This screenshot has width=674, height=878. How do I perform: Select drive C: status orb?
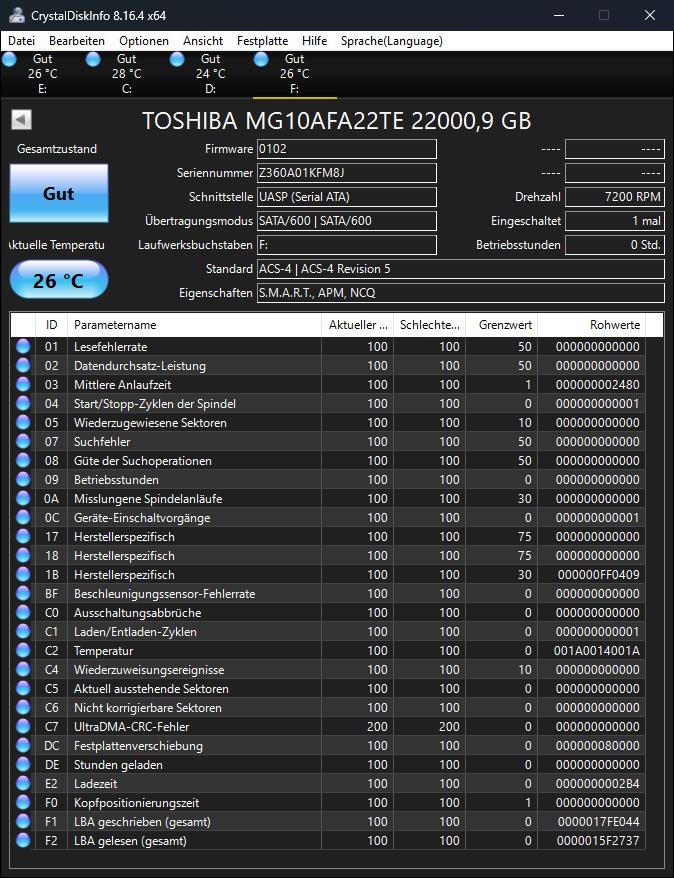pyautogui.click(x=93, y=60)
